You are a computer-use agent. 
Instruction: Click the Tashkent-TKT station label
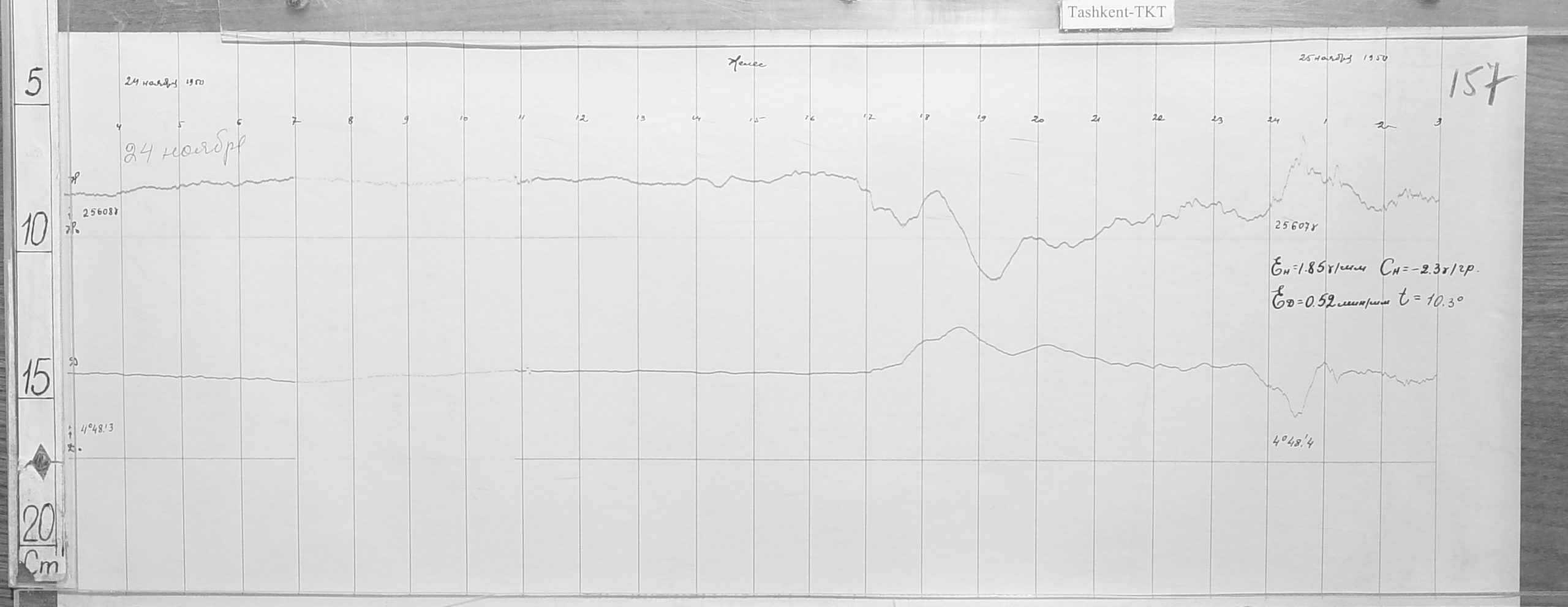pyautogui.click(x=1117, y=13)
